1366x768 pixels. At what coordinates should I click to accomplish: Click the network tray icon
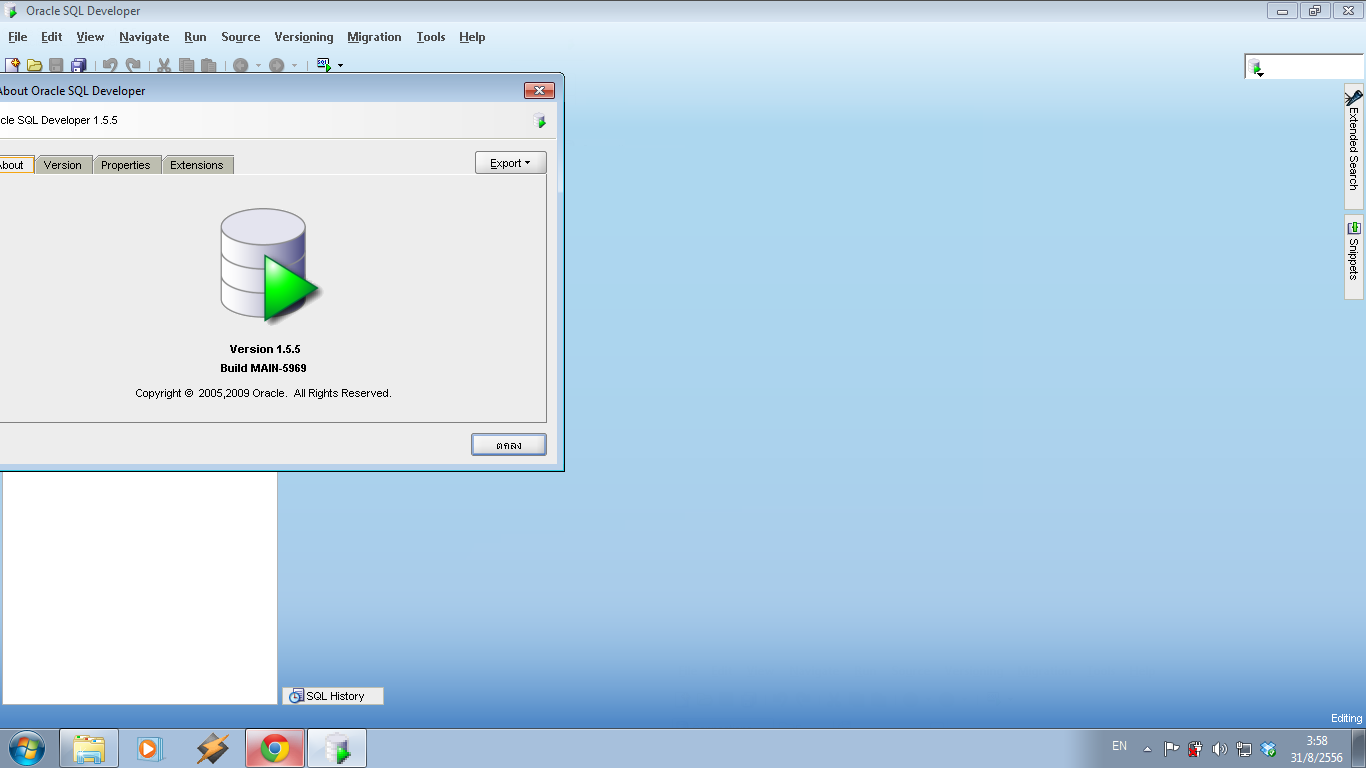tap(1244, 749)
